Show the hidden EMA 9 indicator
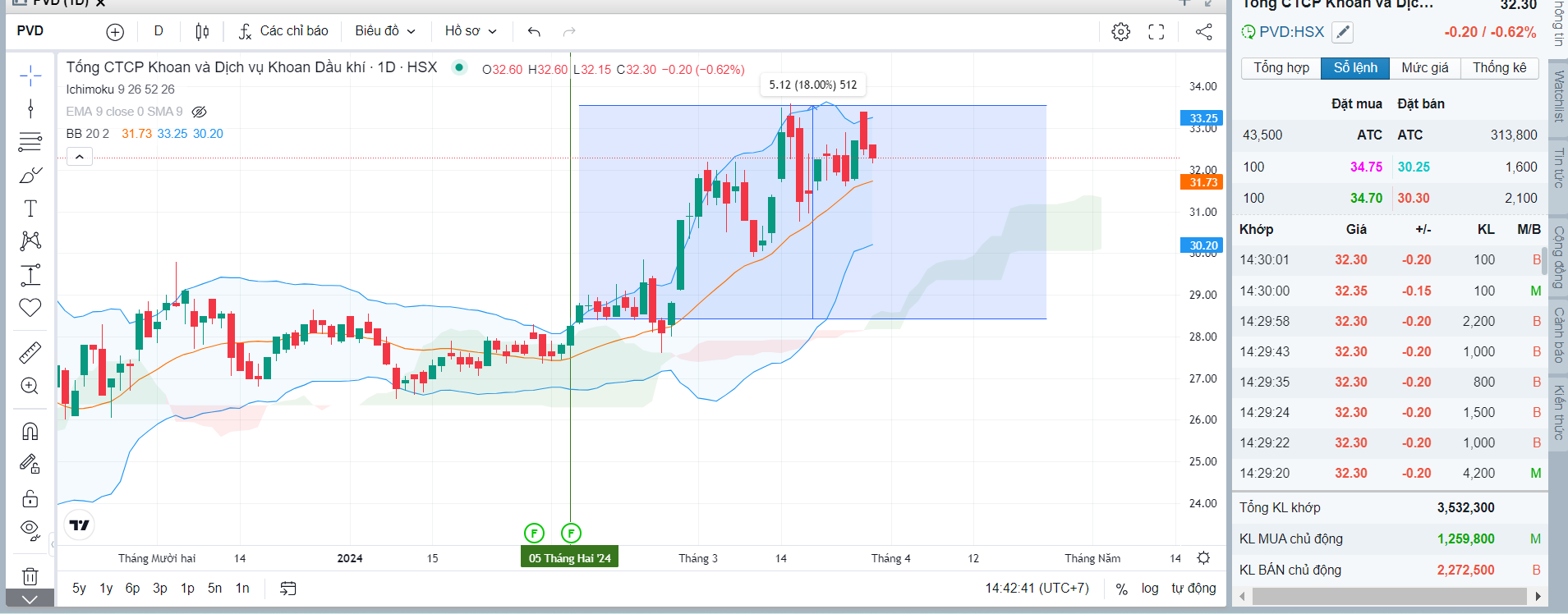 pos(199,112)
